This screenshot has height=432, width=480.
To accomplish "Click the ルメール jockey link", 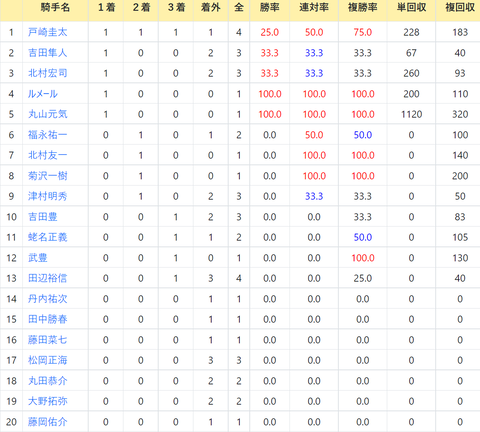I will (x=43, y=94).
